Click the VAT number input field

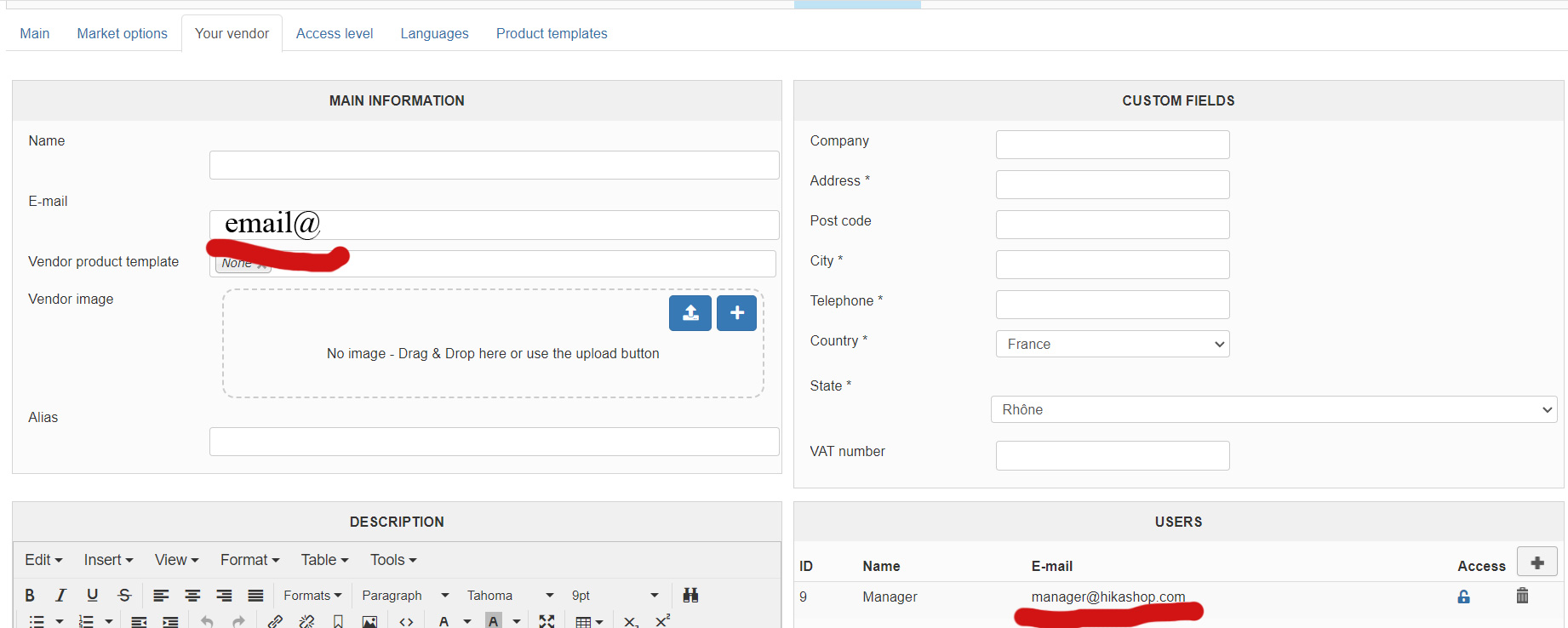[x=1112, y=455]
